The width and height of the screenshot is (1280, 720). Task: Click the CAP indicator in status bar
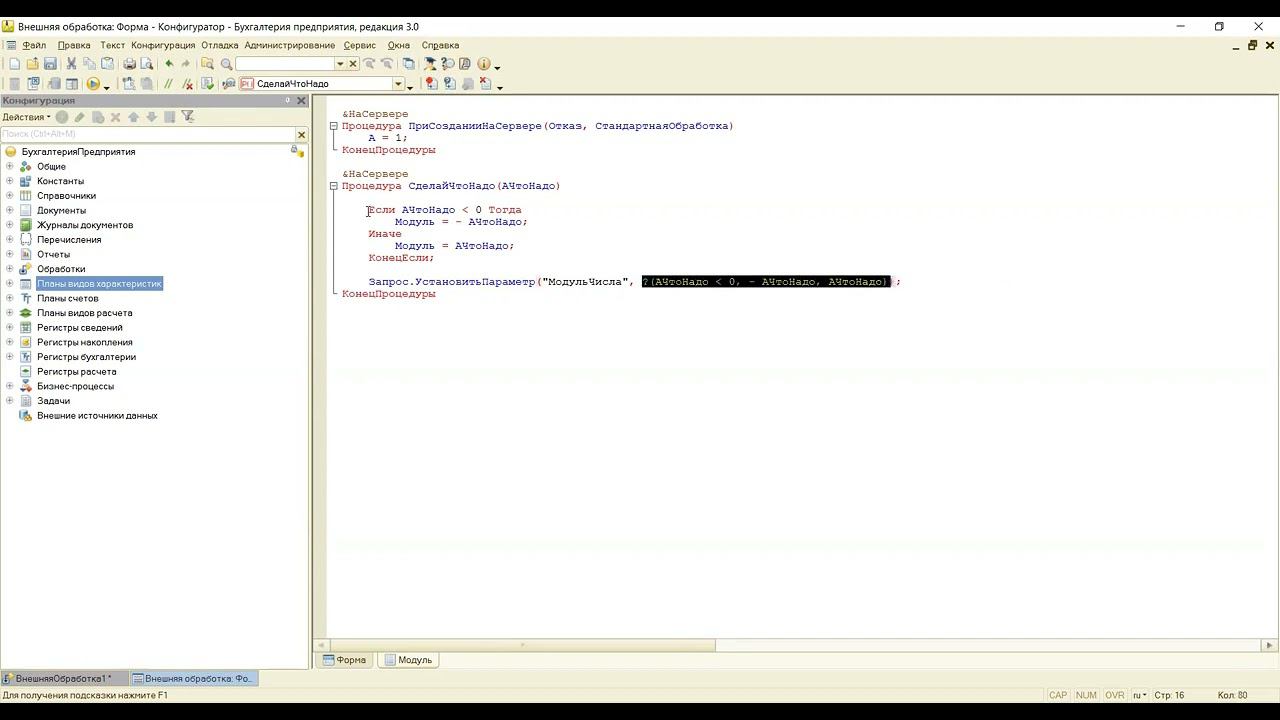tap(1058, 695)
